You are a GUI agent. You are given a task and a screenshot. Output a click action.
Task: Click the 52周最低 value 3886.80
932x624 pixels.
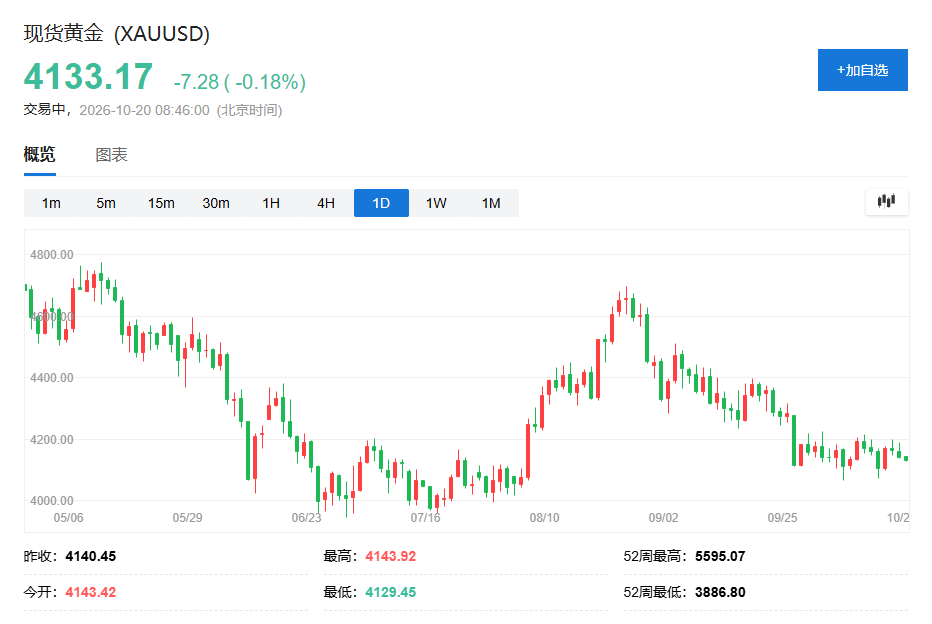(x=720, y=592)
